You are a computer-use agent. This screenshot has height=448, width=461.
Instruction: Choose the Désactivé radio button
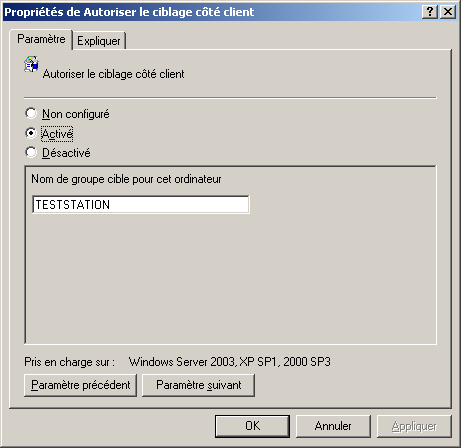[31, 152]
